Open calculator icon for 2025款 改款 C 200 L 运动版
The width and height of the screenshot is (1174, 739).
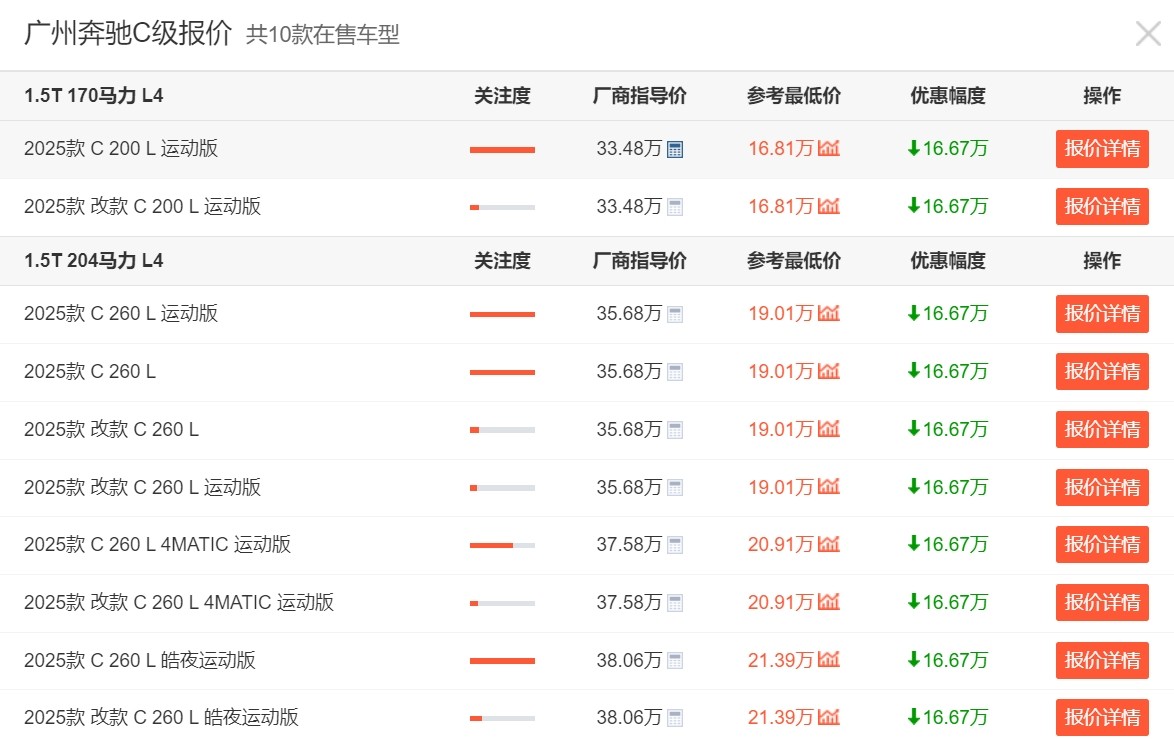tap(675, 207)
